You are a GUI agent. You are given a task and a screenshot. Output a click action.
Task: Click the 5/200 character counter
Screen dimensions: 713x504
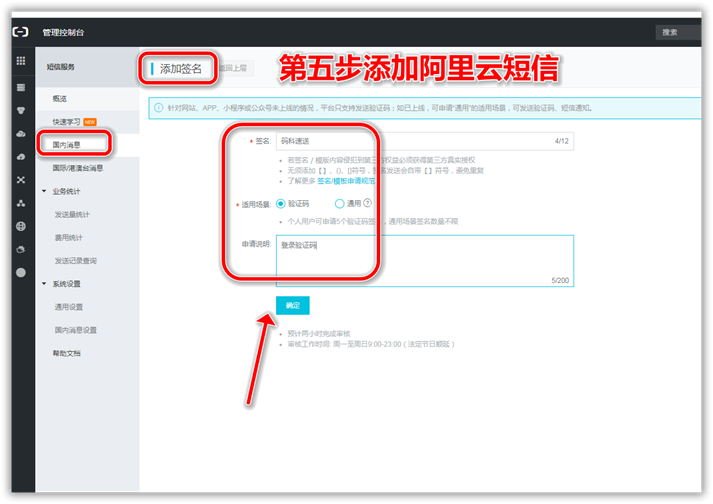click(x=560, y=280)
